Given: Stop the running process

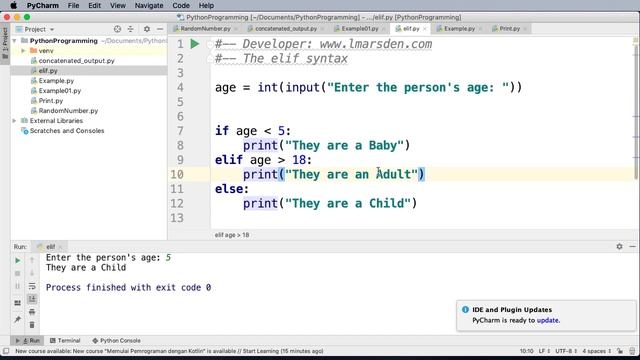Looking at the screenshot, I should pos(18,273).
